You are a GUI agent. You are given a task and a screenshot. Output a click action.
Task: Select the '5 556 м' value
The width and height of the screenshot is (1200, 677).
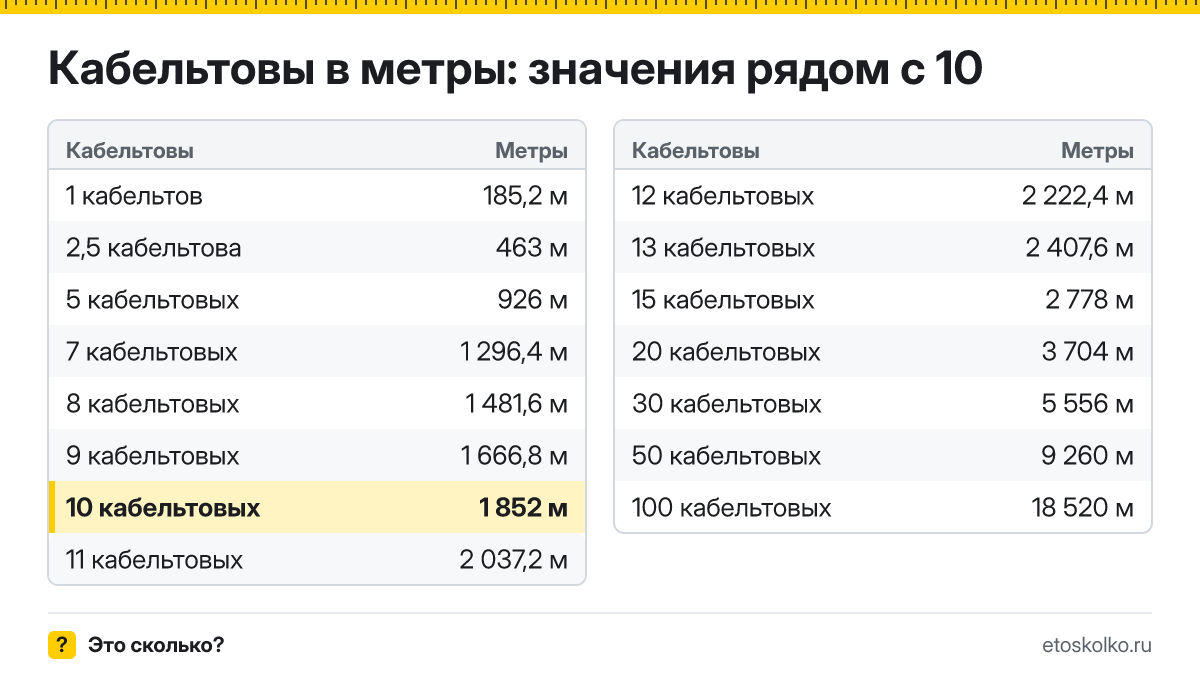1090,404
